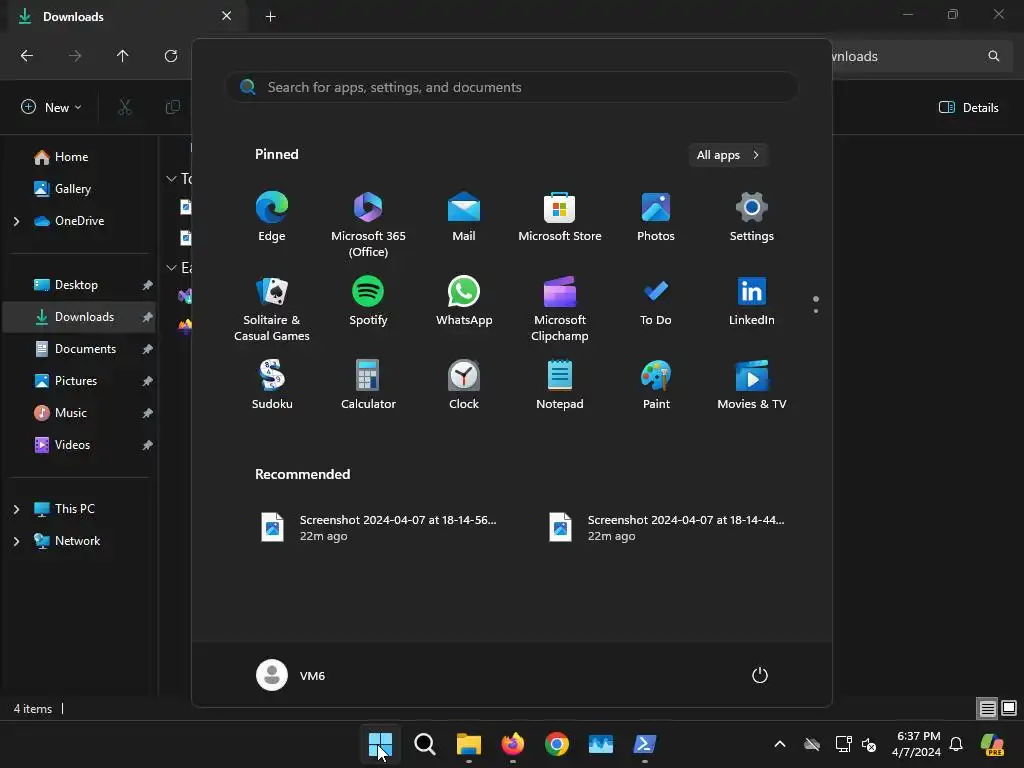Start Solitaire & Casual Games
The width and height of the screenshot is (1024, 768).
point(272,309)
